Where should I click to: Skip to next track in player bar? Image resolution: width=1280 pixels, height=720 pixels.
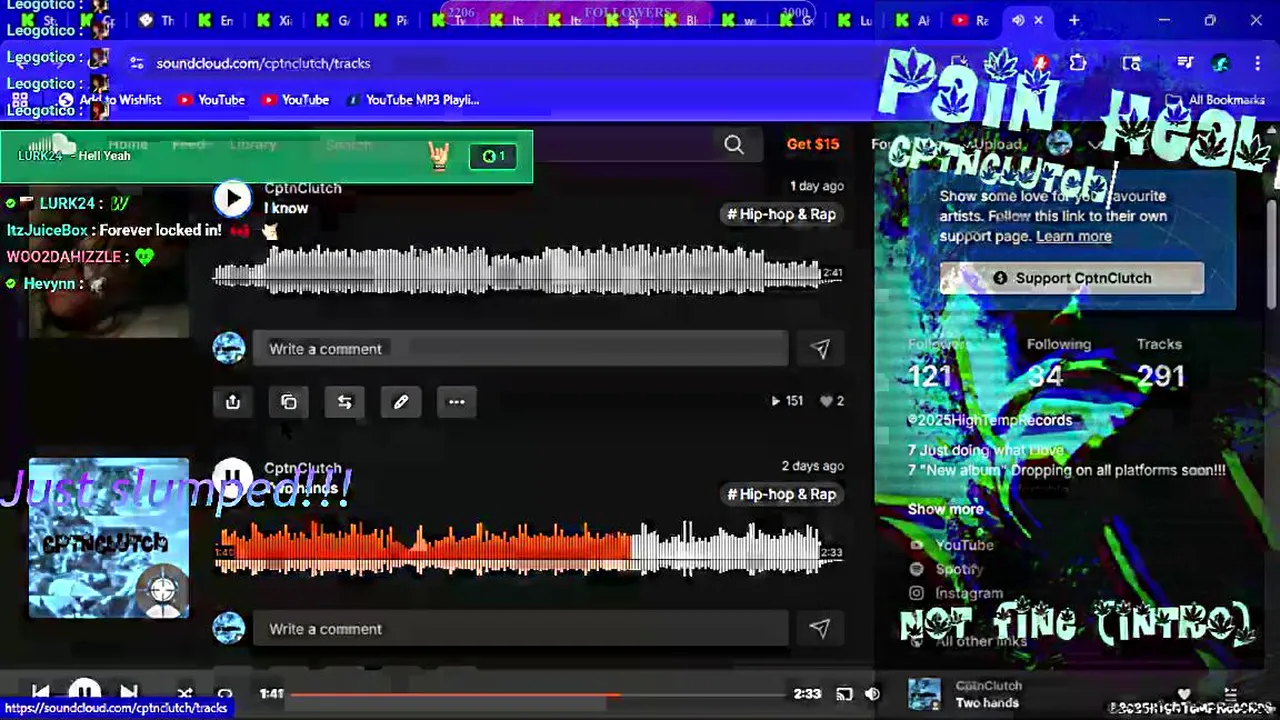(x=129, y=692)
